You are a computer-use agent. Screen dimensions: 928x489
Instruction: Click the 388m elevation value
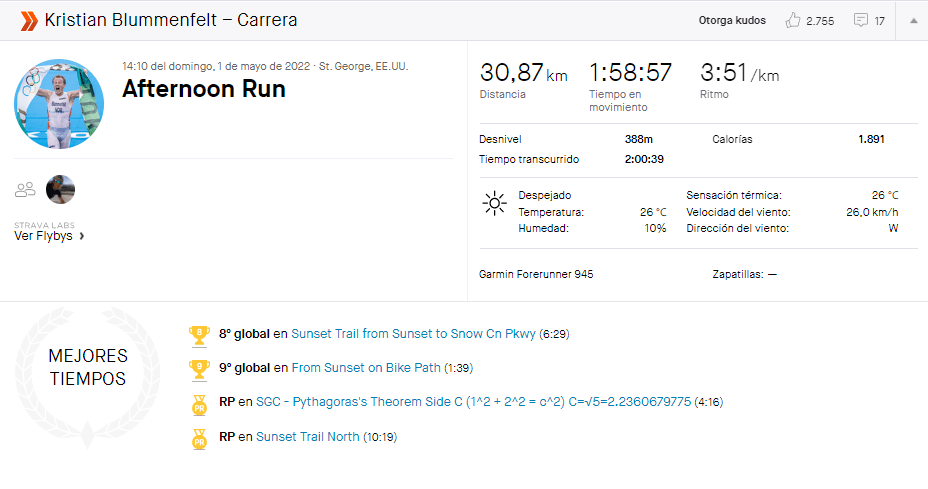point(639,139)
